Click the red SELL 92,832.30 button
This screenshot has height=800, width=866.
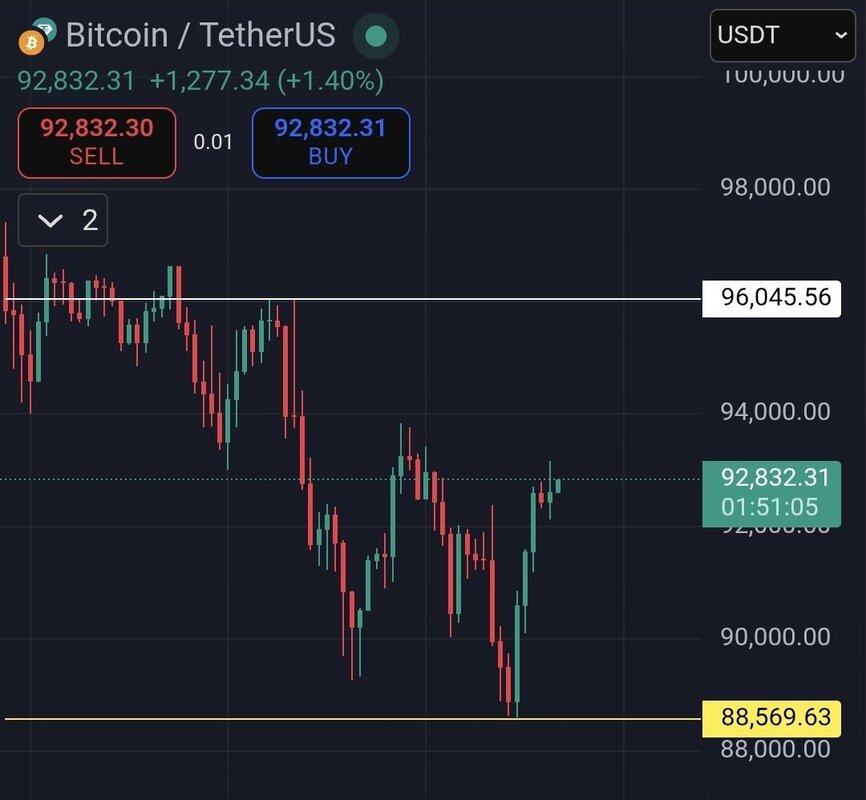[97, 143]
